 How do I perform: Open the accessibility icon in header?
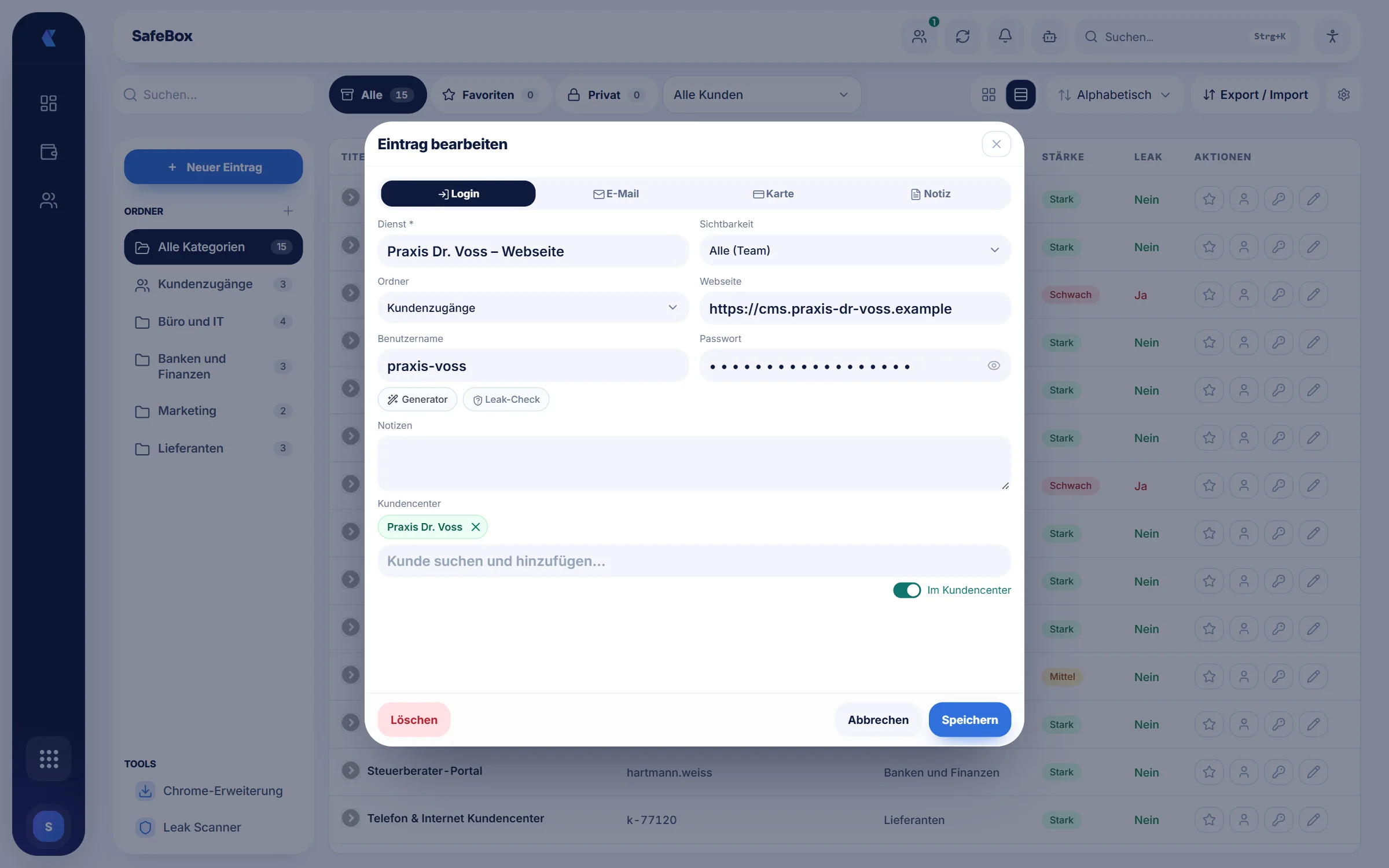point(1332,36)
